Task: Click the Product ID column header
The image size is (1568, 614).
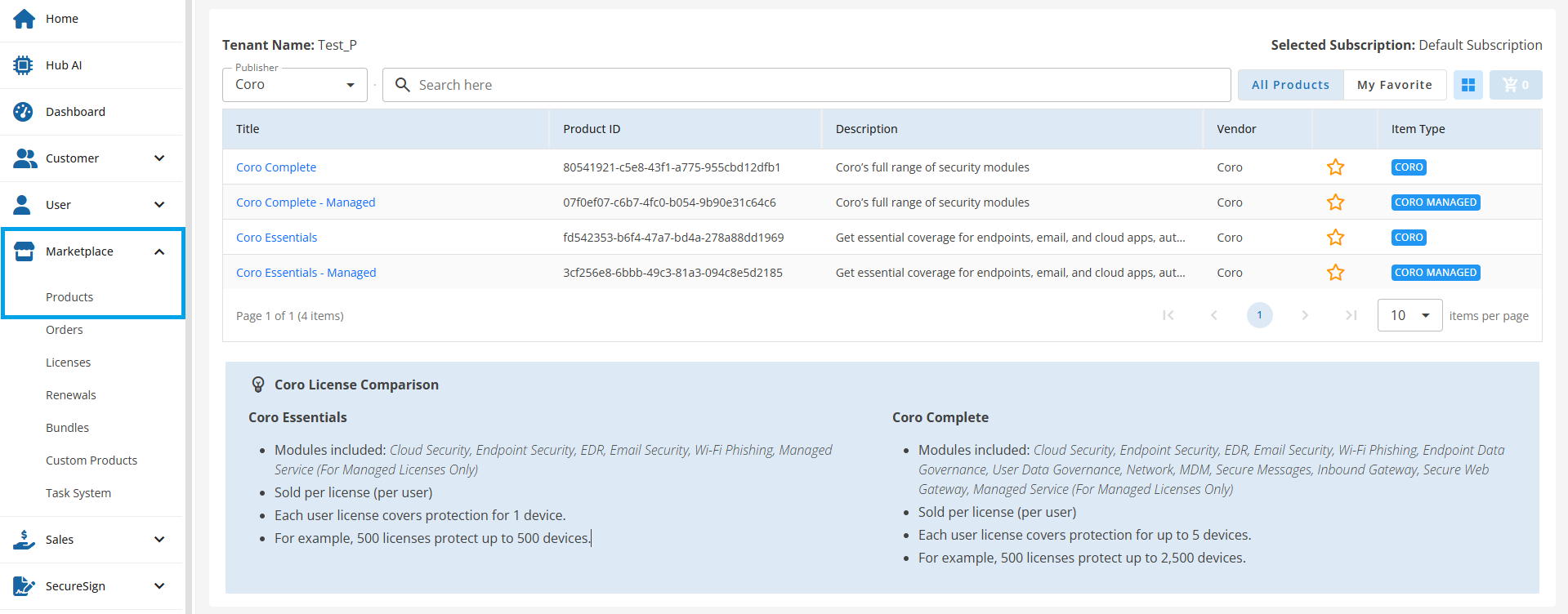Action: click(x=685, y=129)
